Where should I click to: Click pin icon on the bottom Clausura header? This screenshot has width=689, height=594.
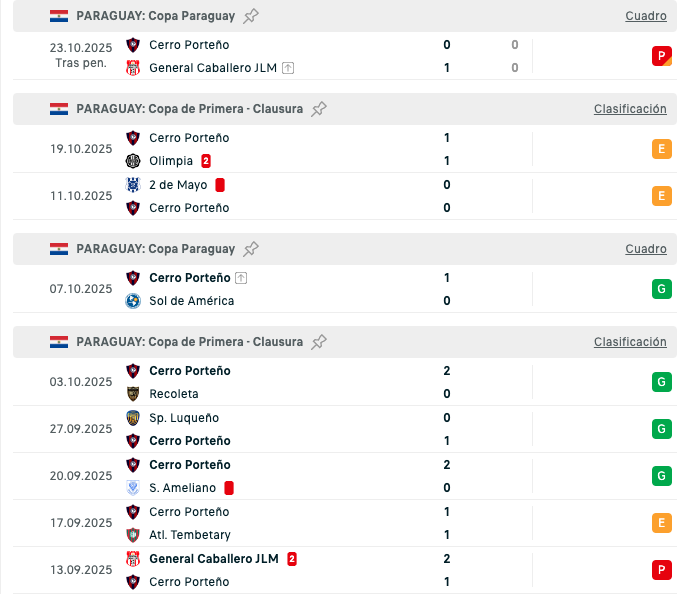click(x=319, y=342)
